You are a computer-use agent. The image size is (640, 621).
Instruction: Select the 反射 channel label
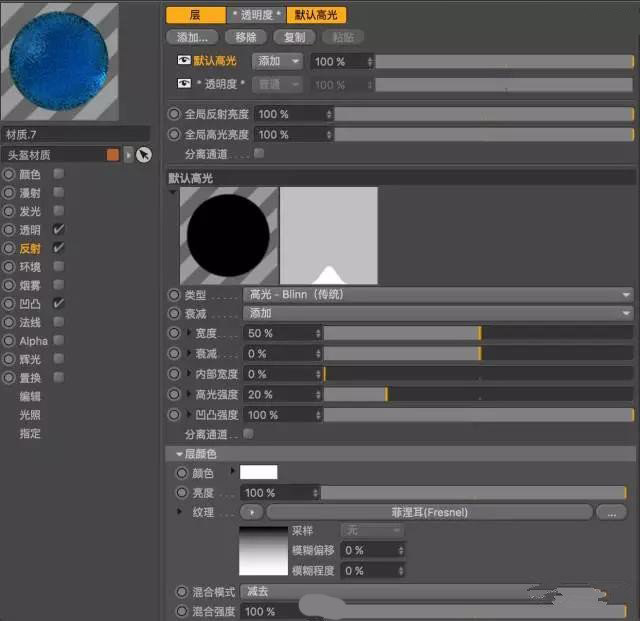pyautogui.click(x=30, y=248)
